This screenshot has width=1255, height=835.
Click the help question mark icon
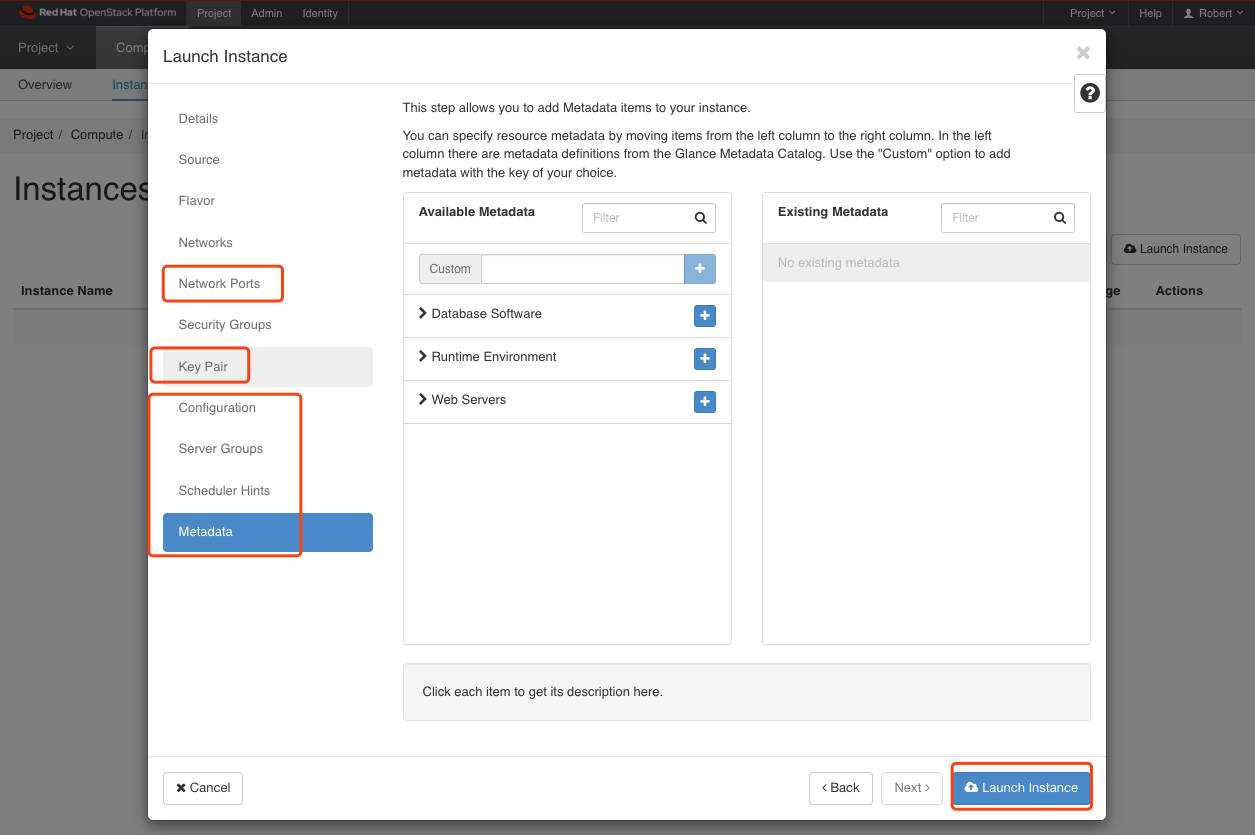pyautogui.click(x=1090, y=93)
